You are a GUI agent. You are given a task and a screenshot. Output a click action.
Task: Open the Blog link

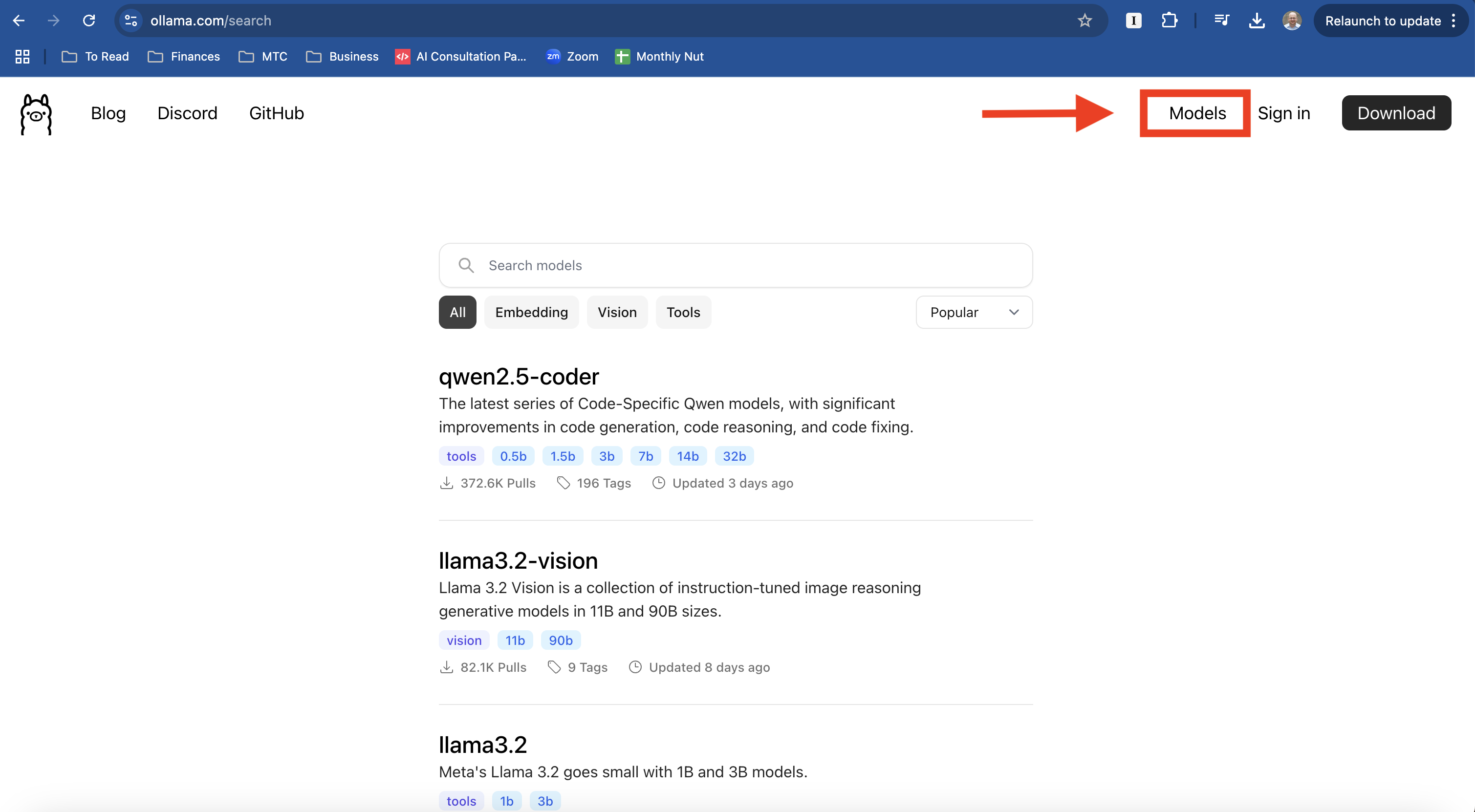(x=108, y=113)
